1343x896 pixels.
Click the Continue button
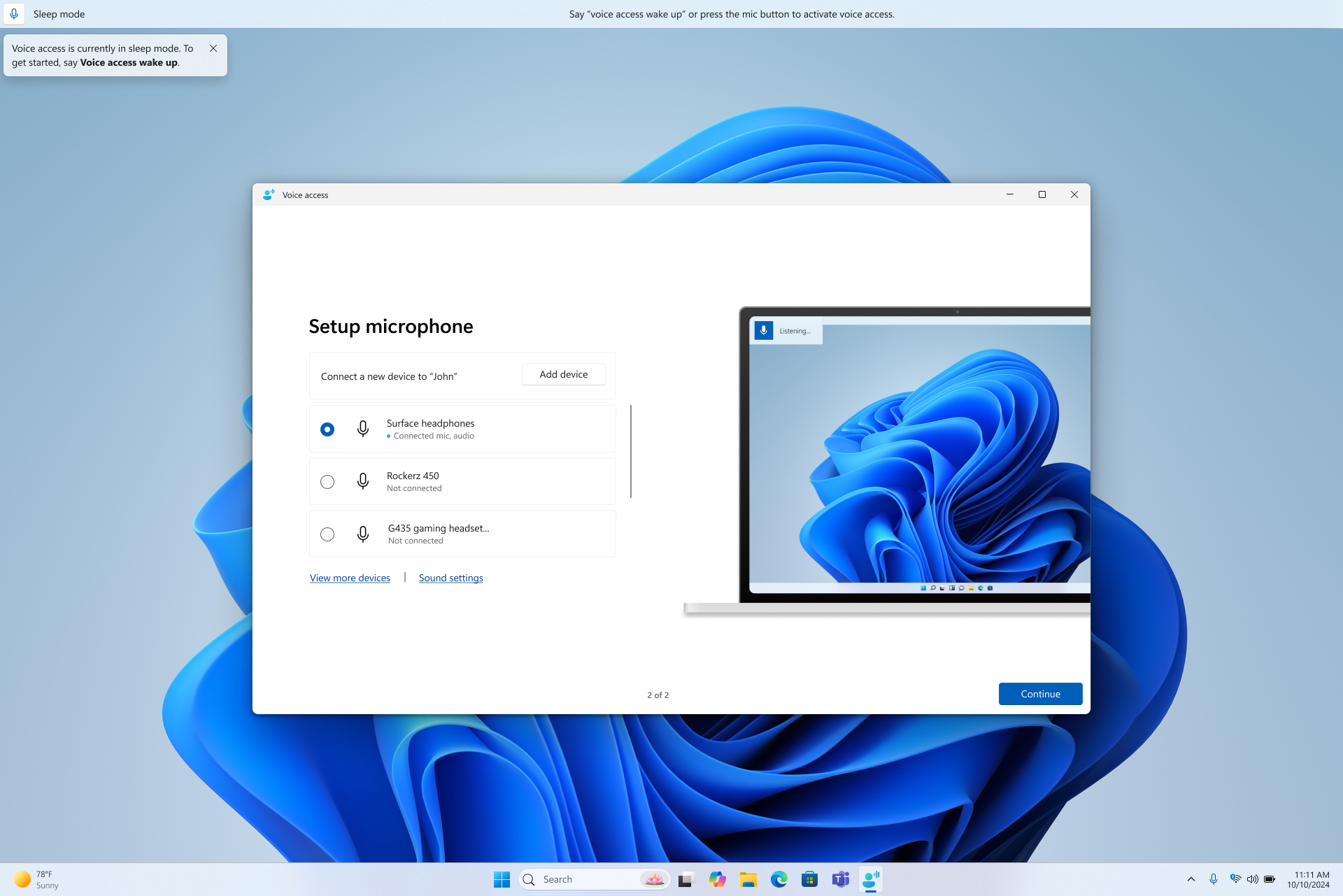point(1040,694)
